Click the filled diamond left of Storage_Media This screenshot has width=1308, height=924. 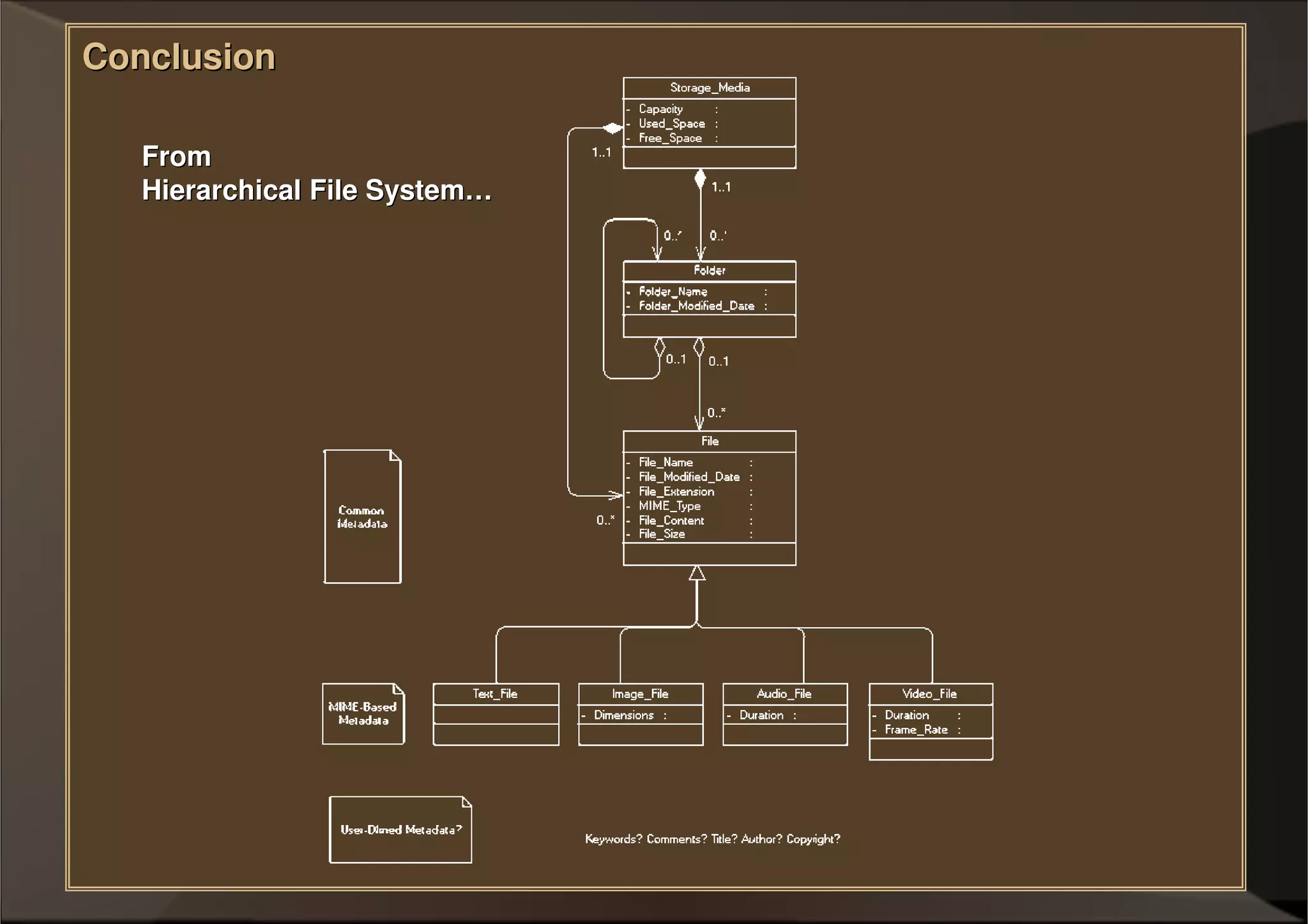[612, 128]
